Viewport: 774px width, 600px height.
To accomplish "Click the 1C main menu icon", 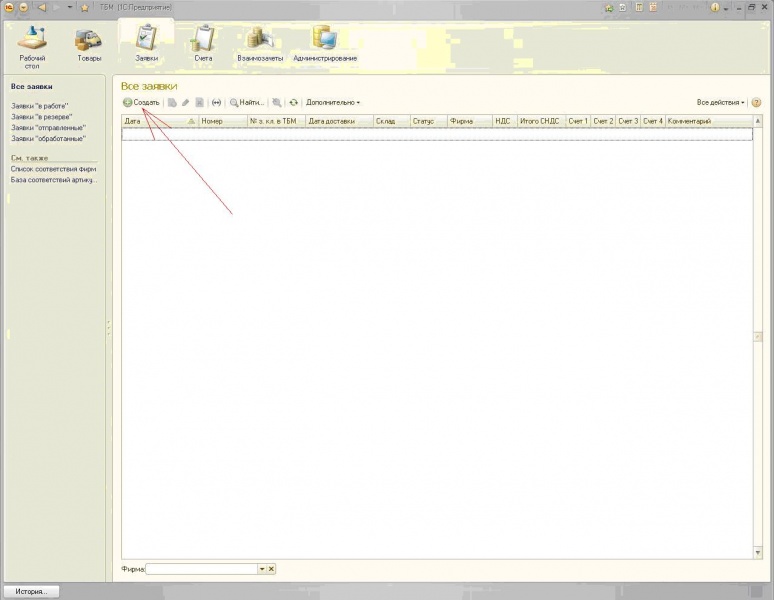I will 9,7.
